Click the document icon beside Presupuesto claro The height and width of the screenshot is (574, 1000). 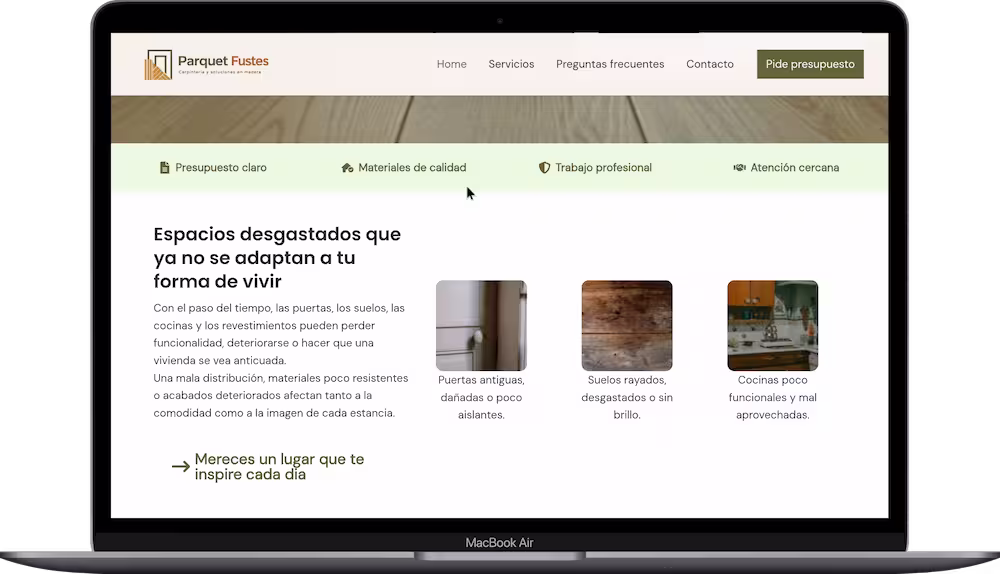coord(165,168)
